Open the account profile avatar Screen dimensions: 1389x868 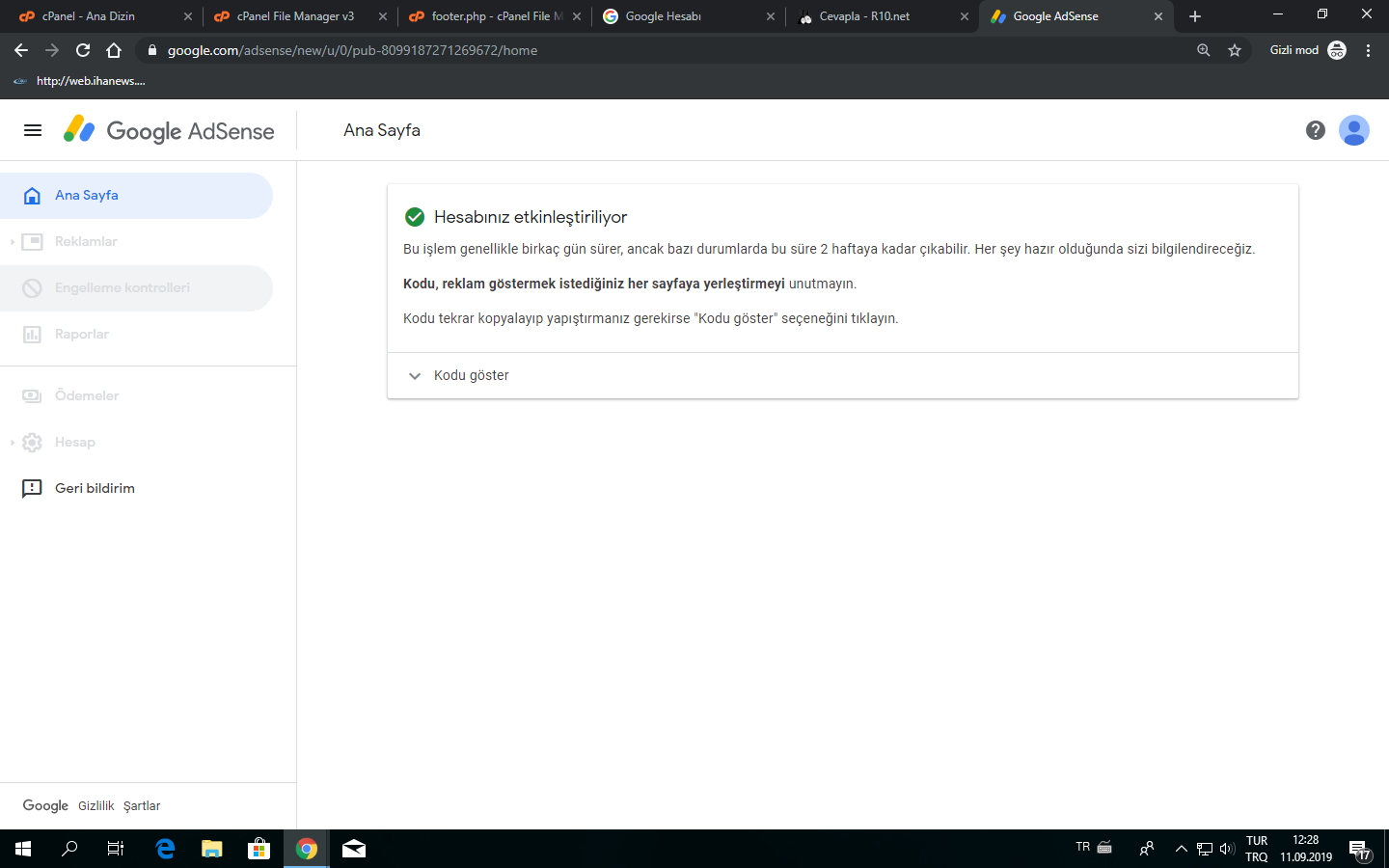(x=1353, y=130)
